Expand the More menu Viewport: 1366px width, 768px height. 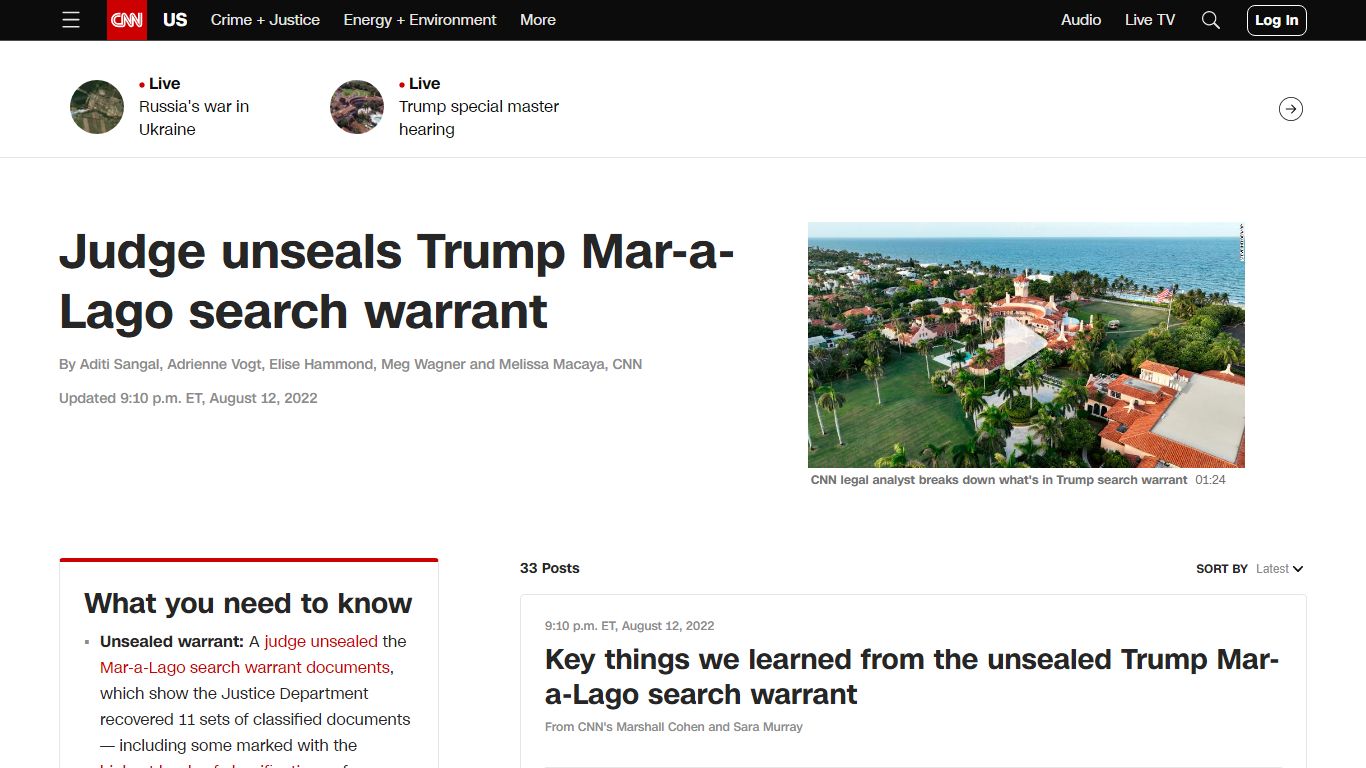[x=538, y=20]
